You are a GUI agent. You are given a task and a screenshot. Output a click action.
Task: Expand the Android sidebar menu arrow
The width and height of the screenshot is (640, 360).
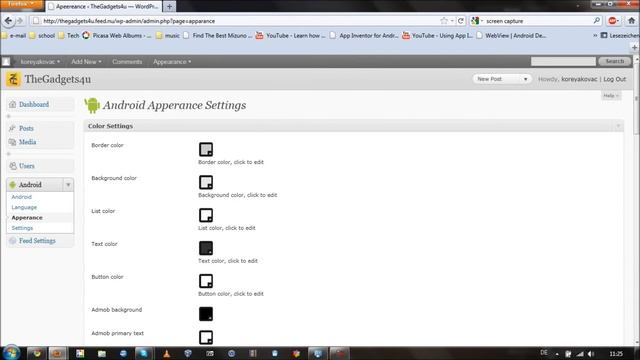68,185
